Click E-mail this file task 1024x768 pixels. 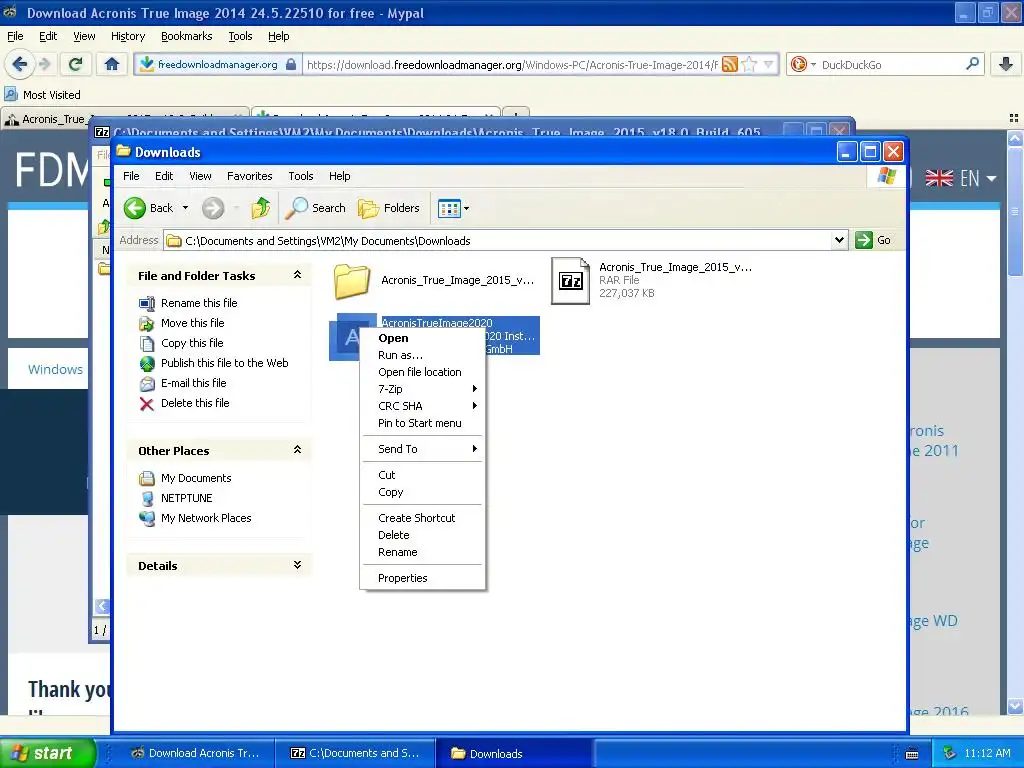pyautogui.click(x=193, y=383)
